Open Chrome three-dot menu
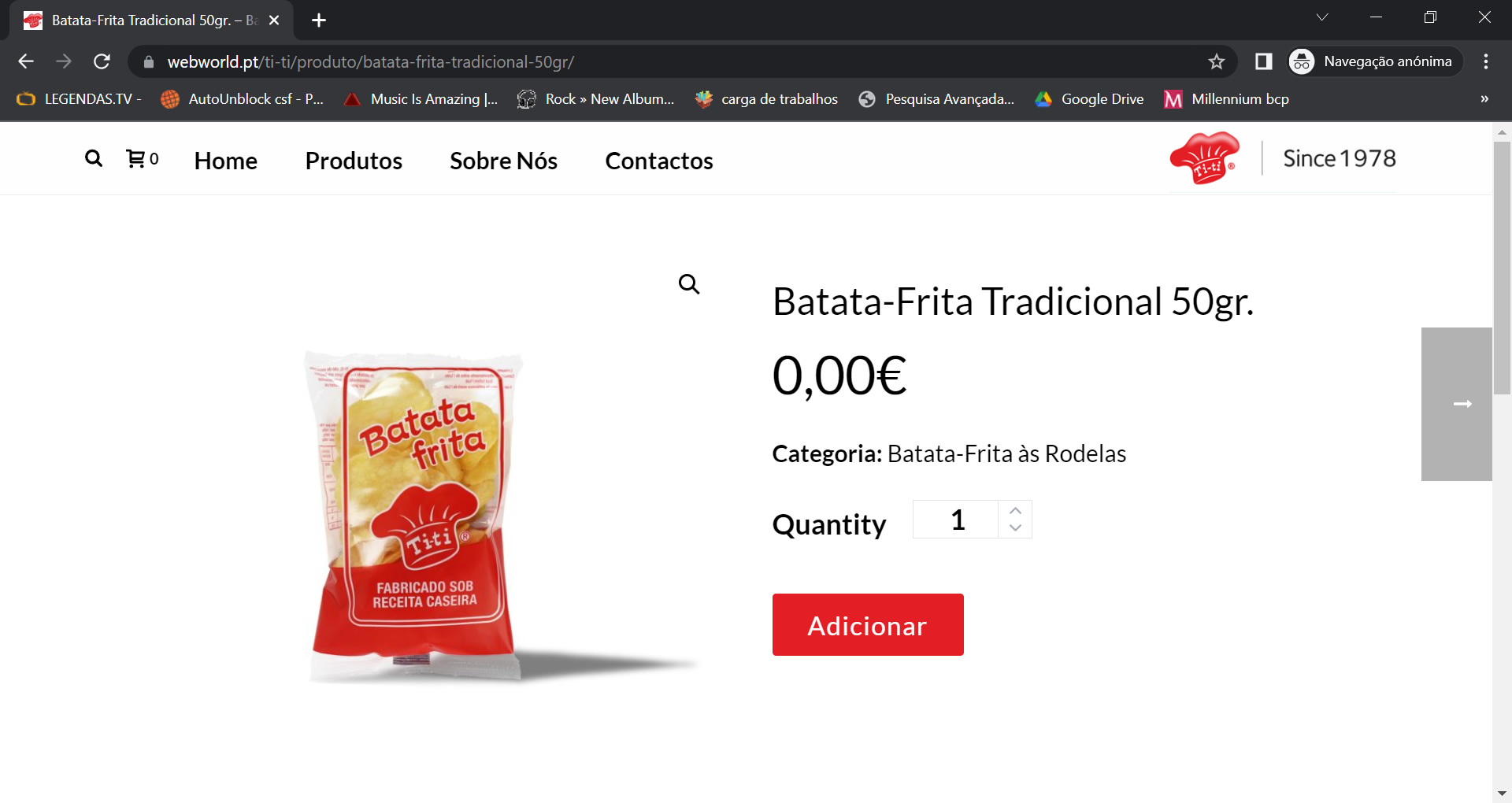Screen dimensions: 1512x803 click(1485, 61)
